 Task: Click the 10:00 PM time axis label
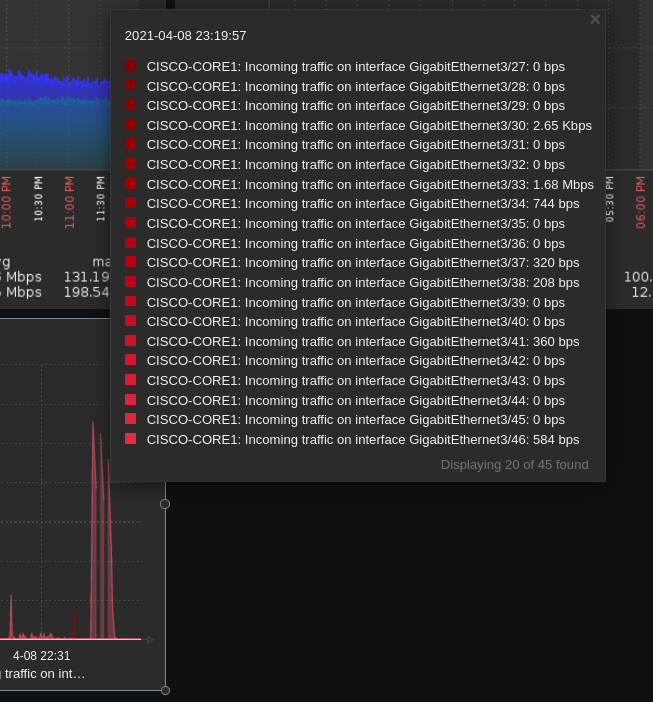click(6, 202)
